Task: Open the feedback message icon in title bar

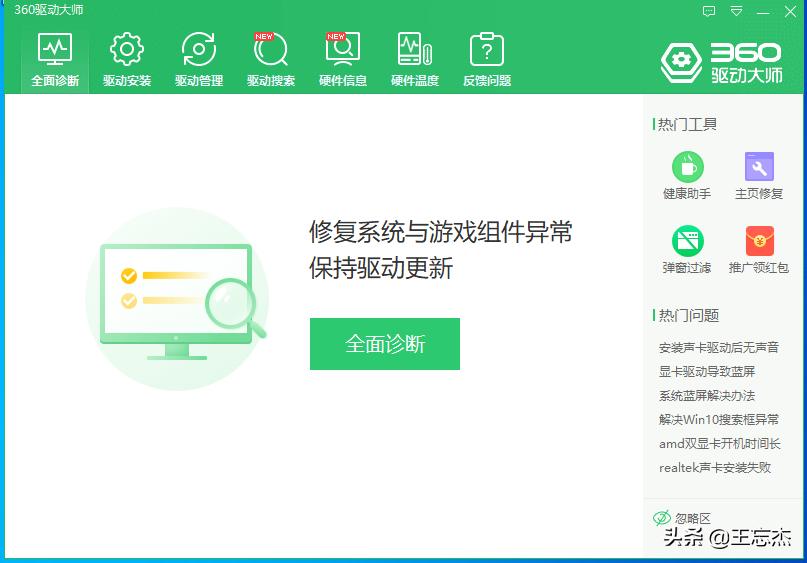Action: pos(709,11)
